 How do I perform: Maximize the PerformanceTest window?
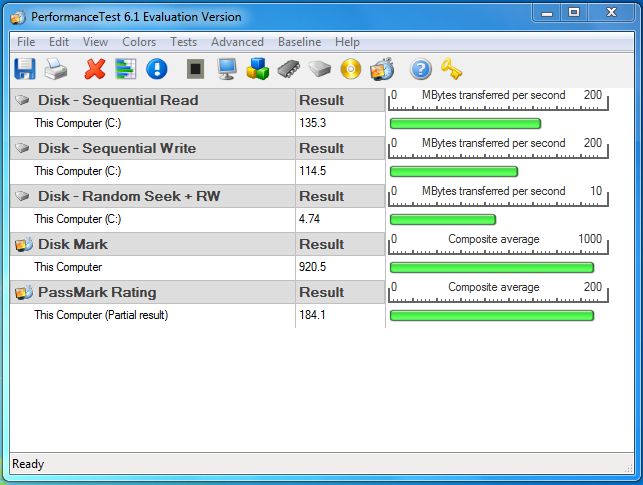coord(574,13)
